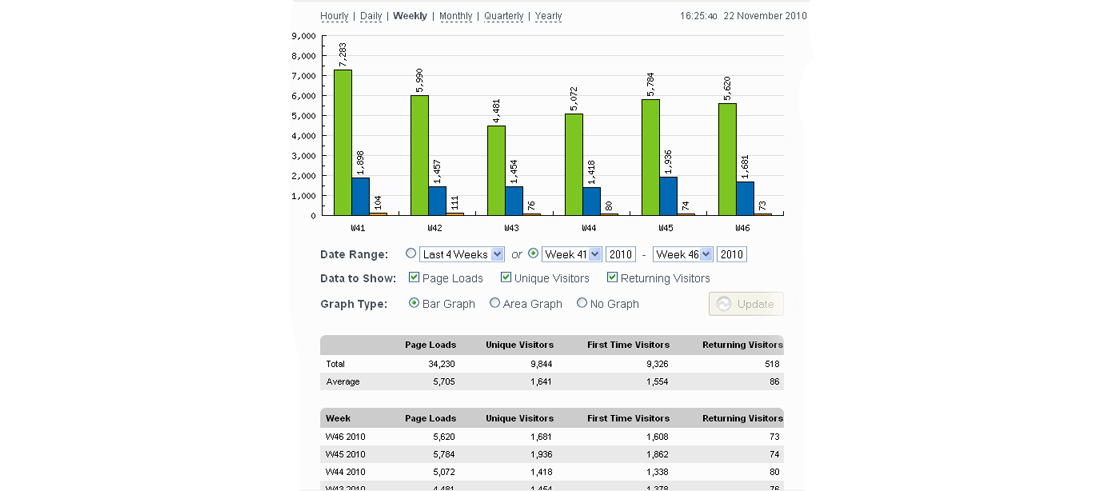Screen dimensions: 1100x491
Task: Select the custom week range radio button
Action: point(533,254)
